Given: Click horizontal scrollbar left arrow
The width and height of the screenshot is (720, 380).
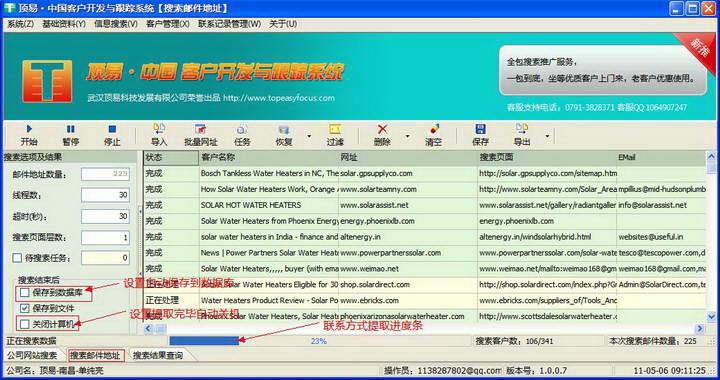Looking at the screenshot, I should click(148, 328).
